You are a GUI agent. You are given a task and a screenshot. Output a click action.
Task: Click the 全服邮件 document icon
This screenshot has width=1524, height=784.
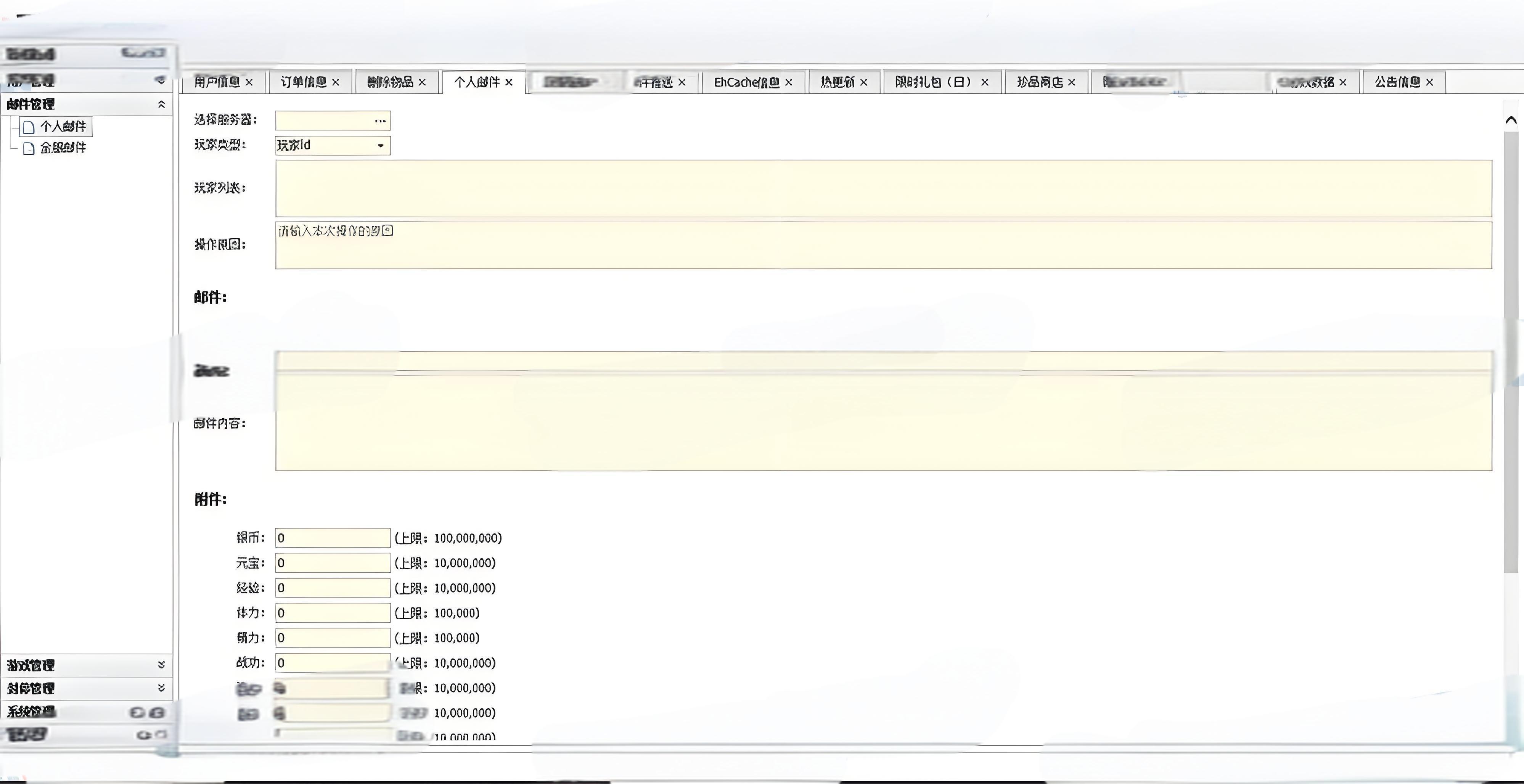(28, 148)
